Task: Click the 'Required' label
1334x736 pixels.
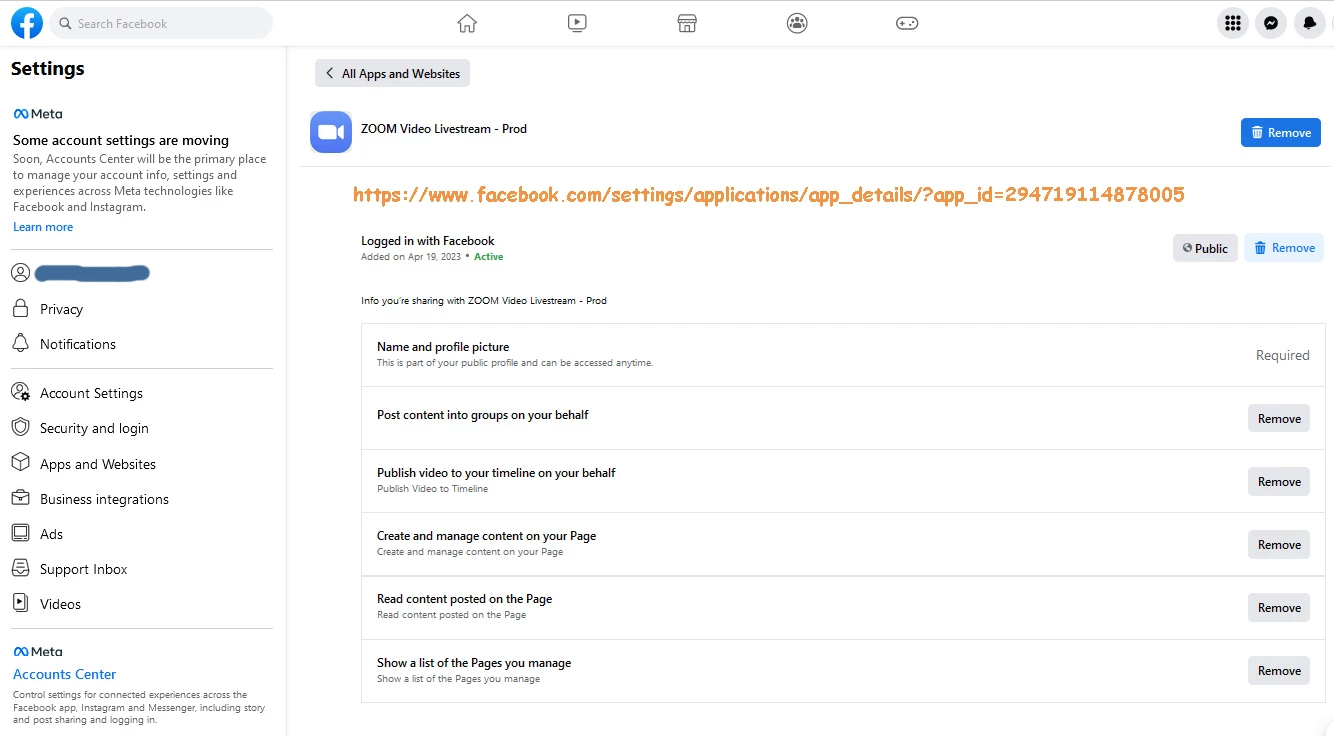Action: coord(1283,355)
